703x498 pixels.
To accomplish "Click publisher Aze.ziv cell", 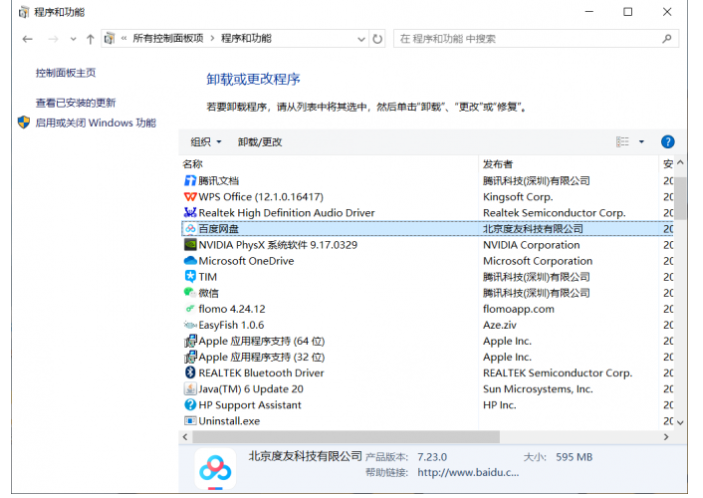I will click(x=499, y=325).
